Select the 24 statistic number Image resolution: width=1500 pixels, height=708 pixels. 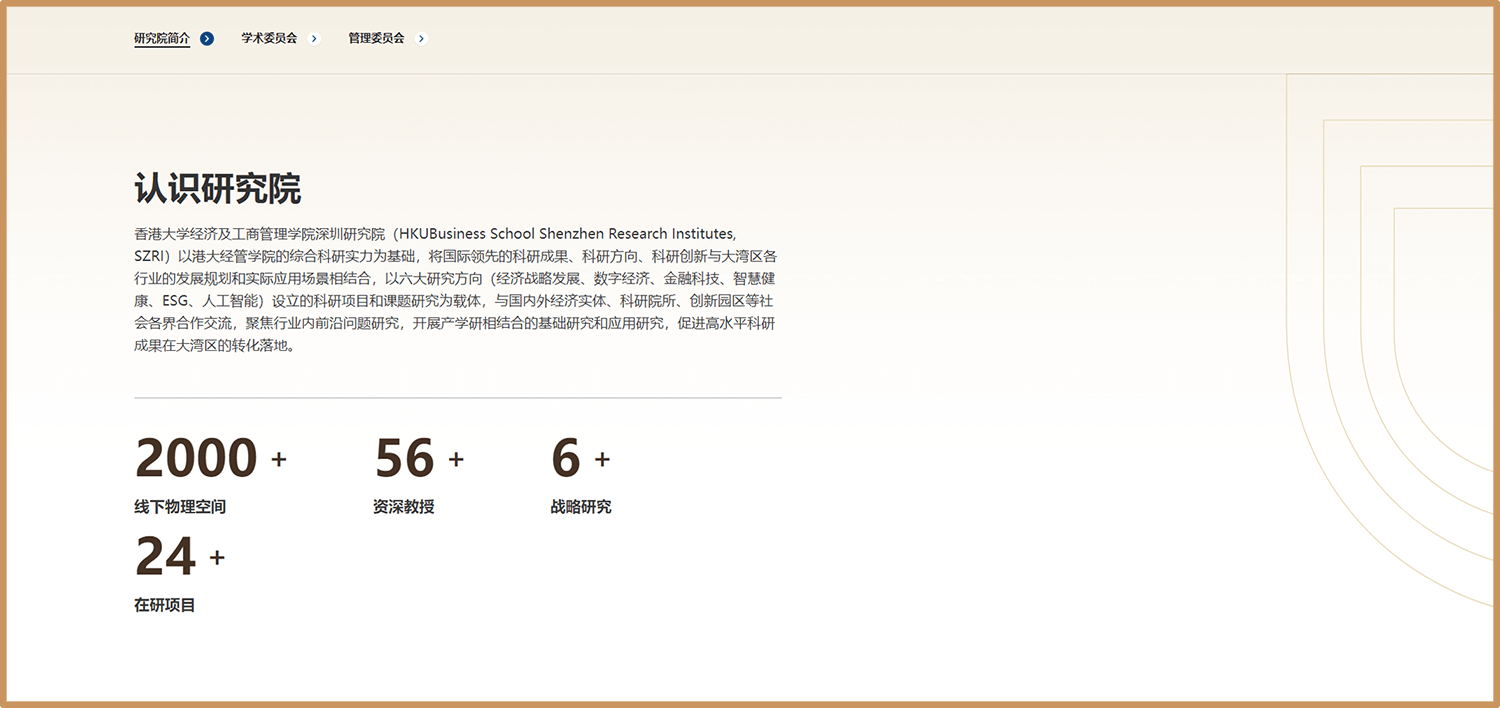165,556
